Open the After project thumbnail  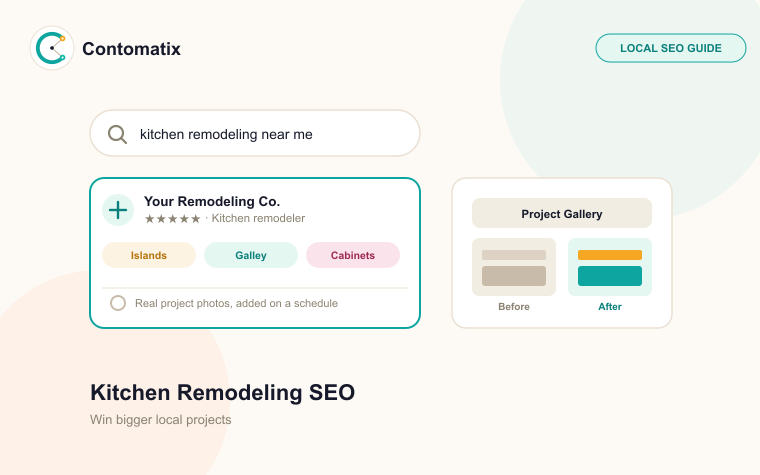coord(610,267)
